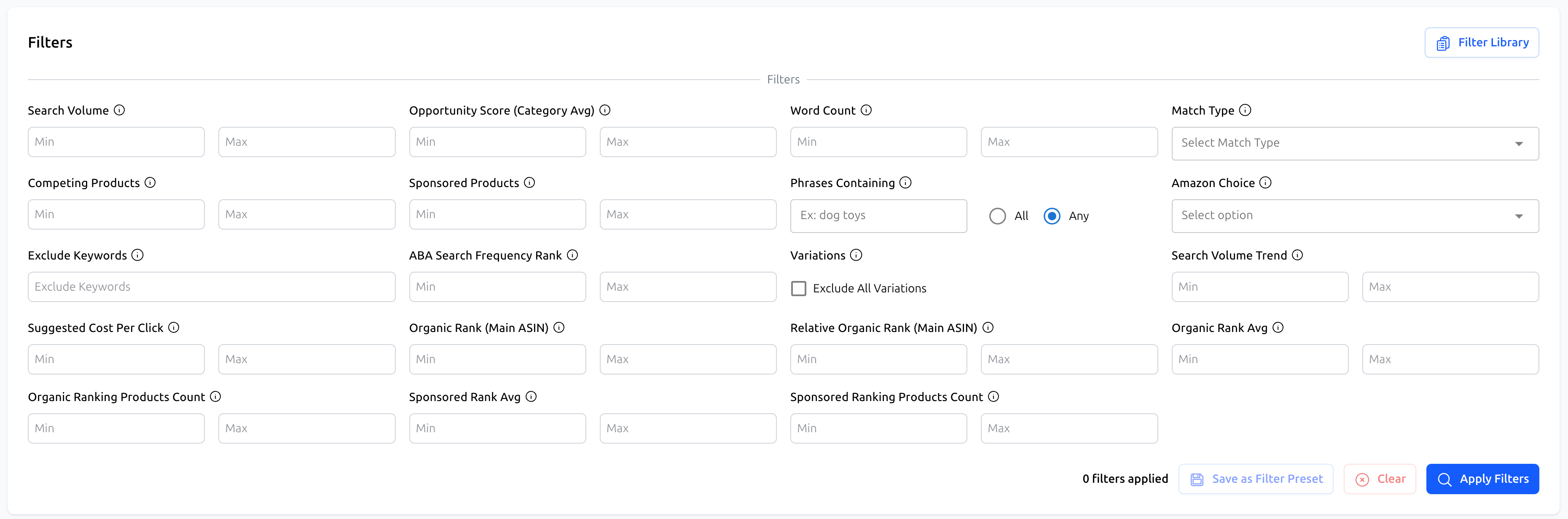Image resolution: width=1568 pixels, height=519 pixels.
Task: Click the Organic Ranking Products Count info icon
Action: click(215, 396)
